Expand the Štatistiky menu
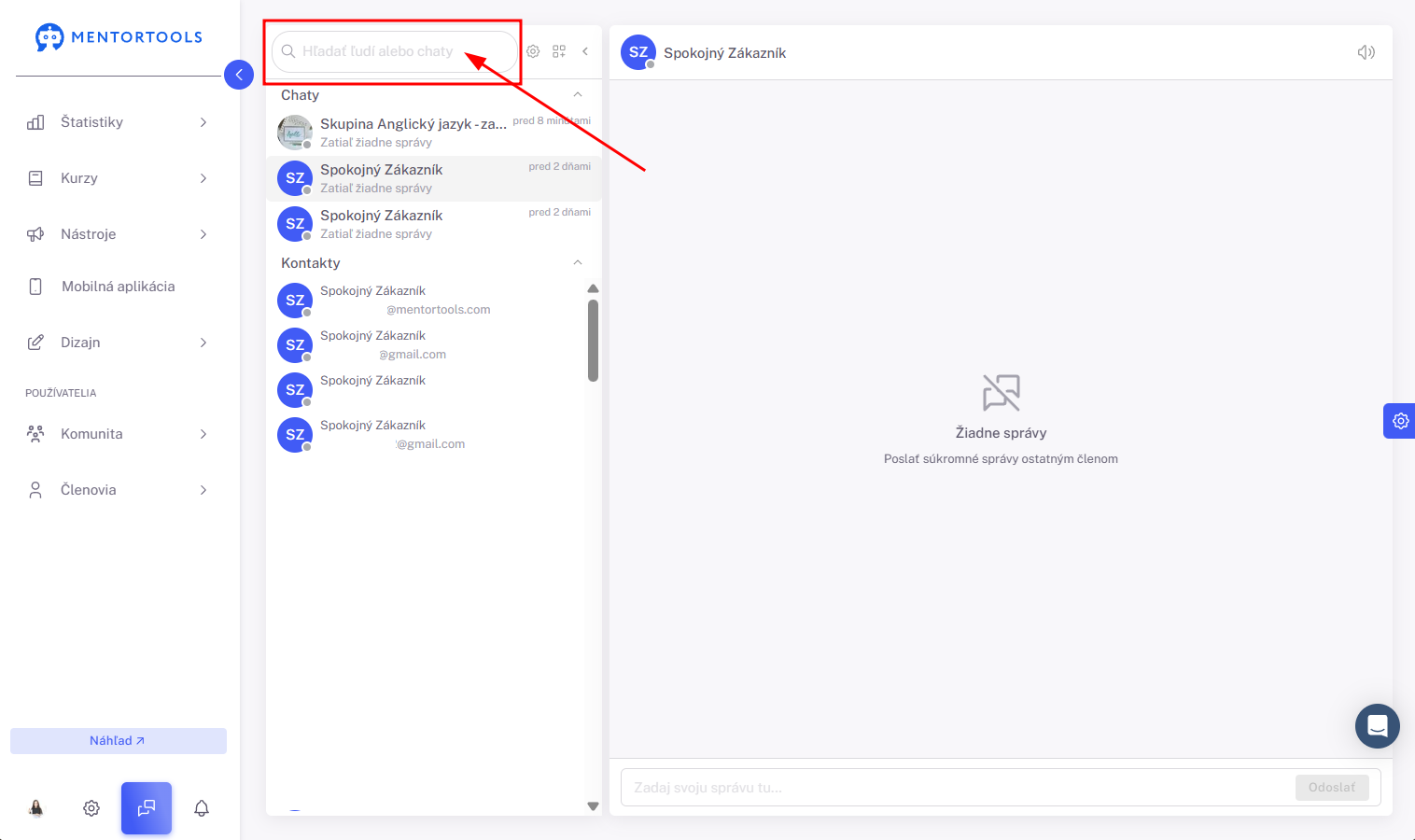Viewport: 1415px width, 840px height. pyautogui.click(x=117, y=122)
